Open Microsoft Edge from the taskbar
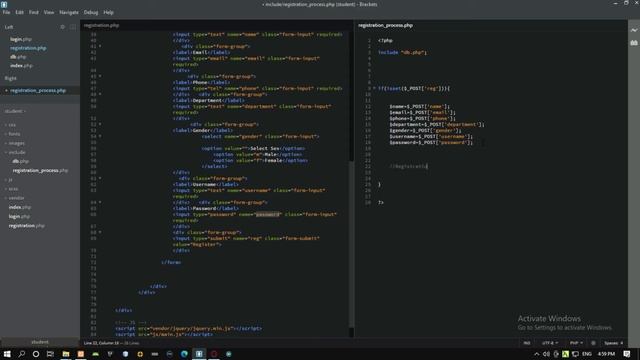Image resolution: width=640 pixels, height=360 pixels. [184, 354]
